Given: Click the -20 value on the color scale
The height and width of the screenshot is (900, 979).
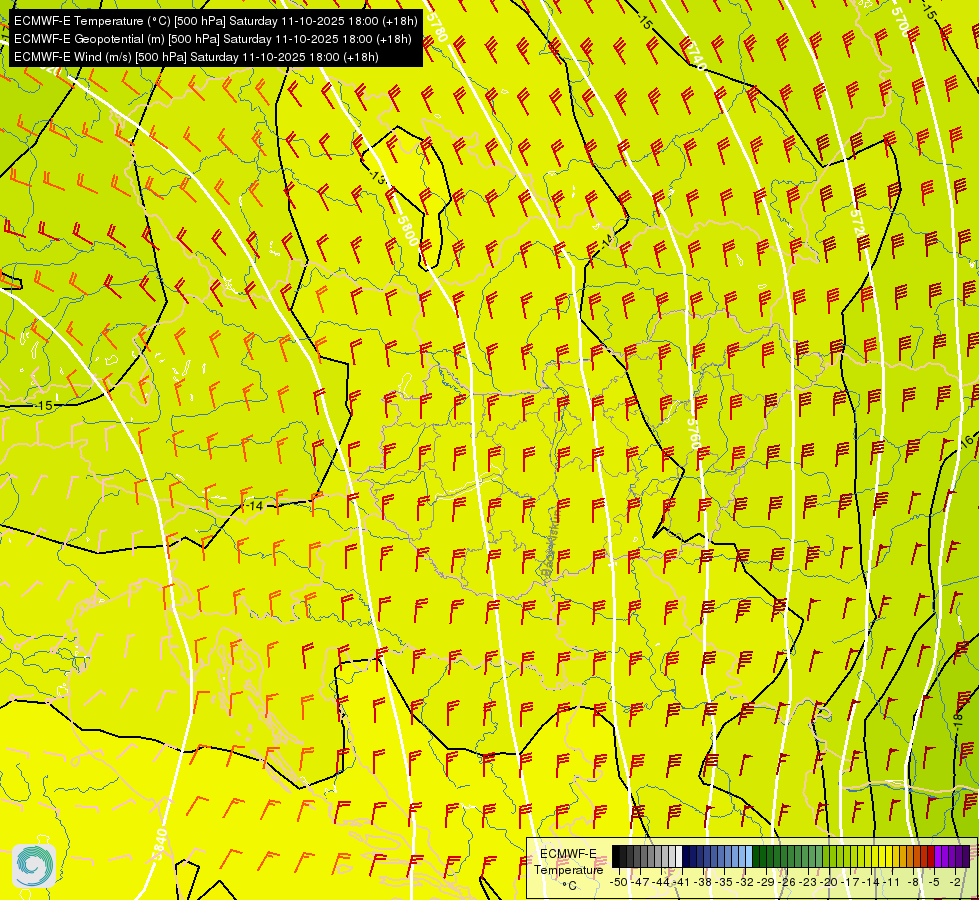Looking at the screenshot, I should coord(829,882).
